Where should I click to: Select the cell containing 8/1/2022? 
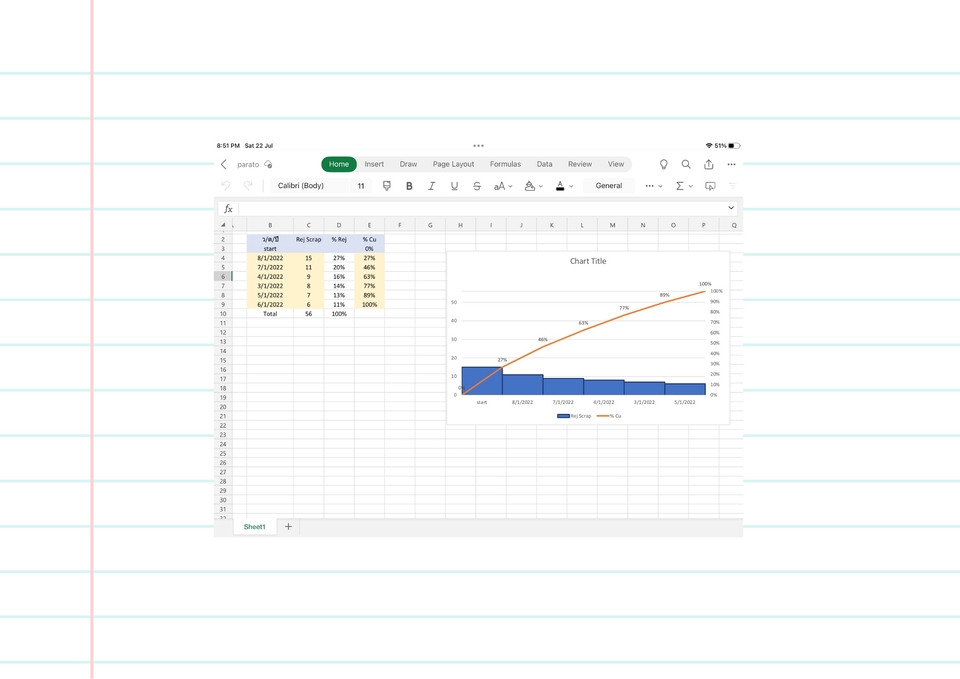pyautogui.click(x=270, y=258)
